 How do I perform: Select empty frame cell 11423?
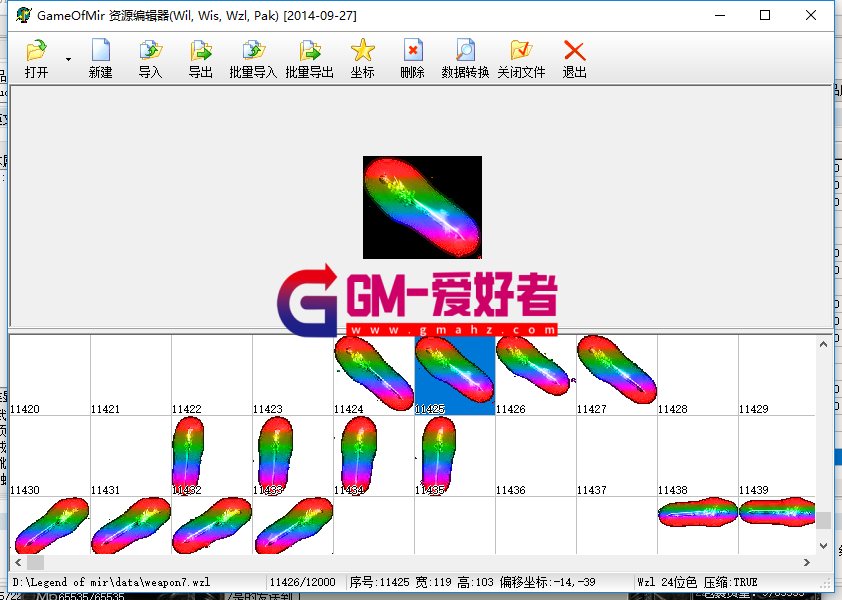tap(293, 375)
